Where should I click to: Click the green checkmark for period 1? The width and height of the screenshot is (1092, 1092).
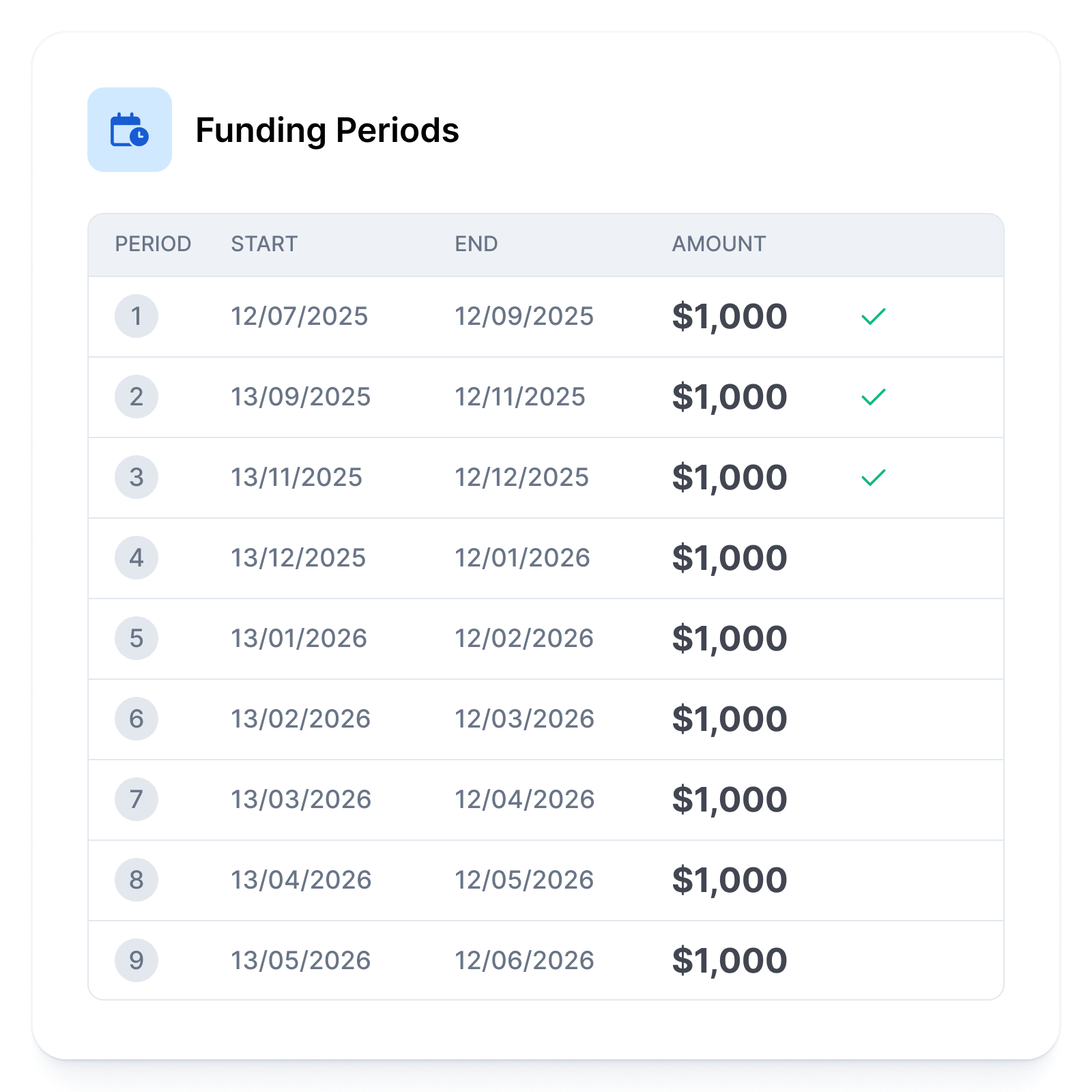coord(873,317)
